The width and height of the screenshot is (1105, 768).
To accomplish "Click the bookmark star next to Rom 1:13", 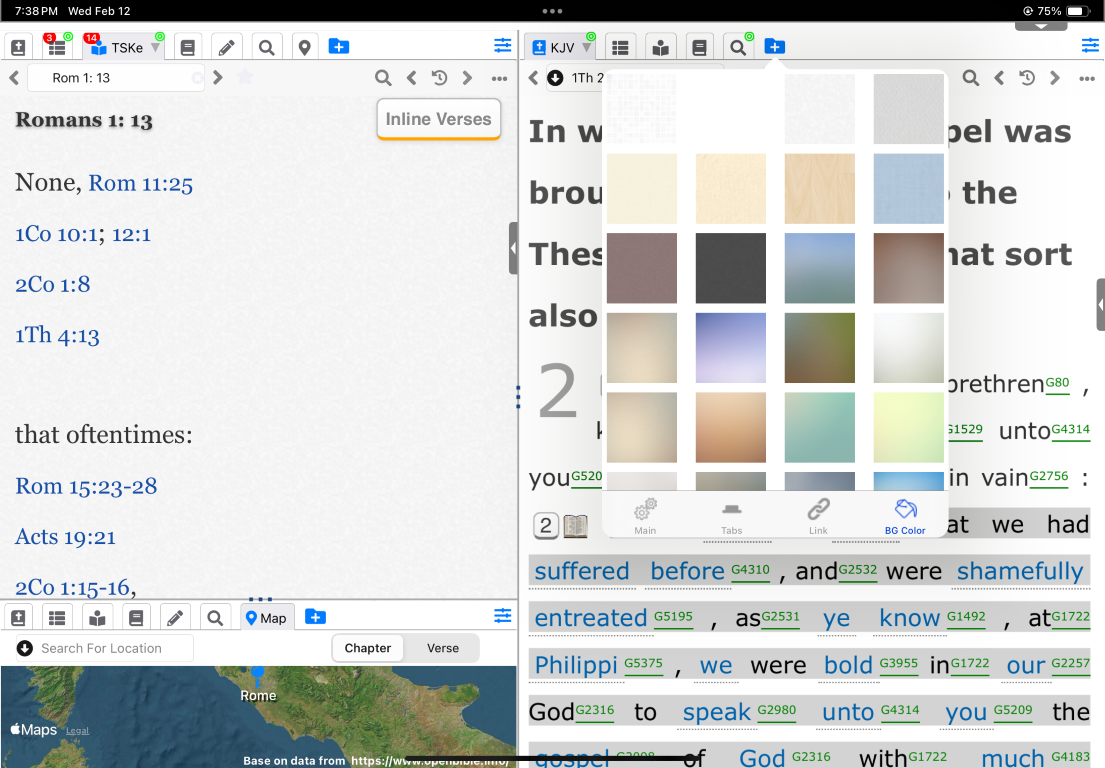I will tap(245, 78).
